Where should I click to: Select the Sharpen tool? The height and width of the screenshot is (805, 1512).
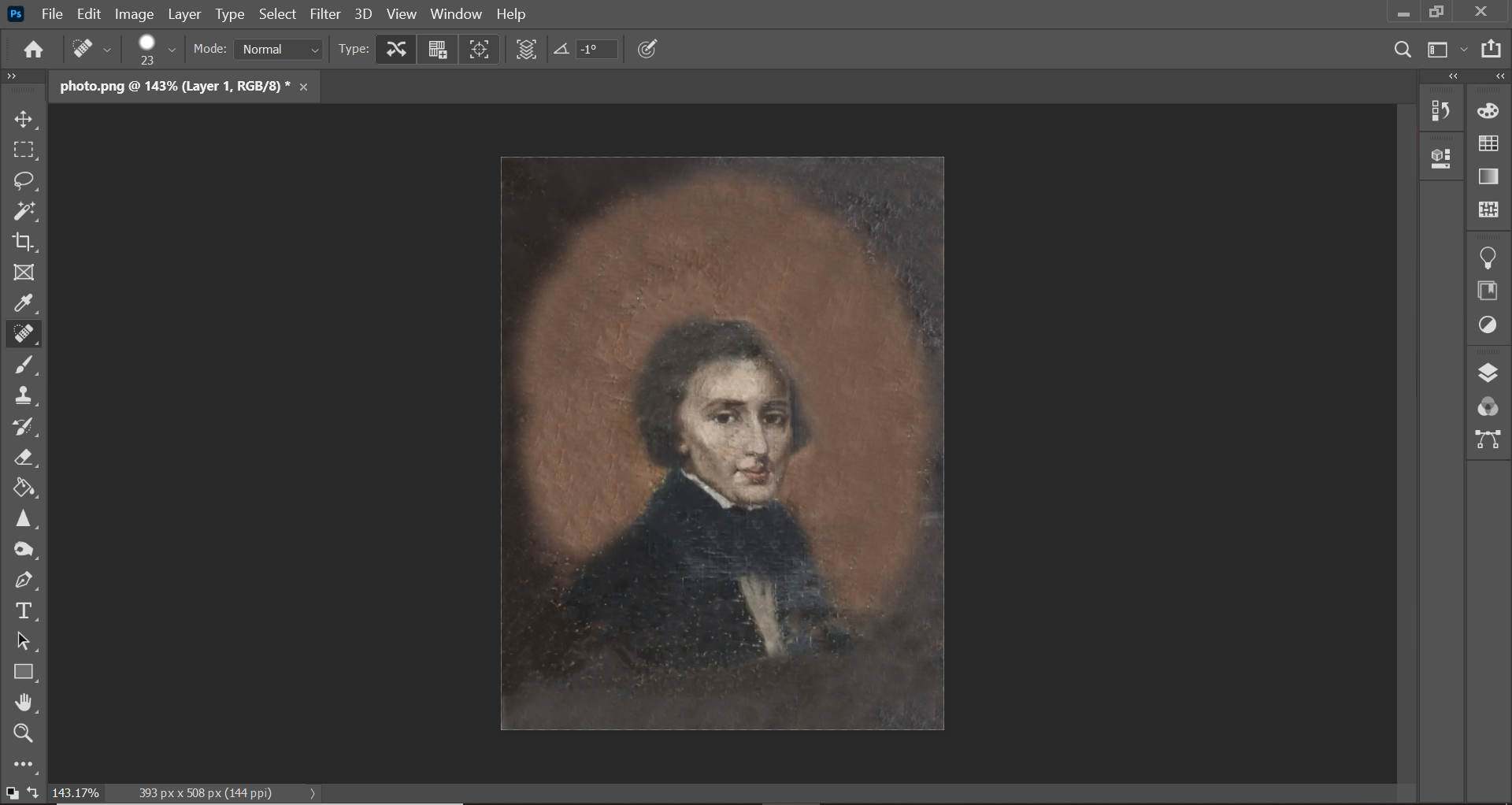[24, 519]
